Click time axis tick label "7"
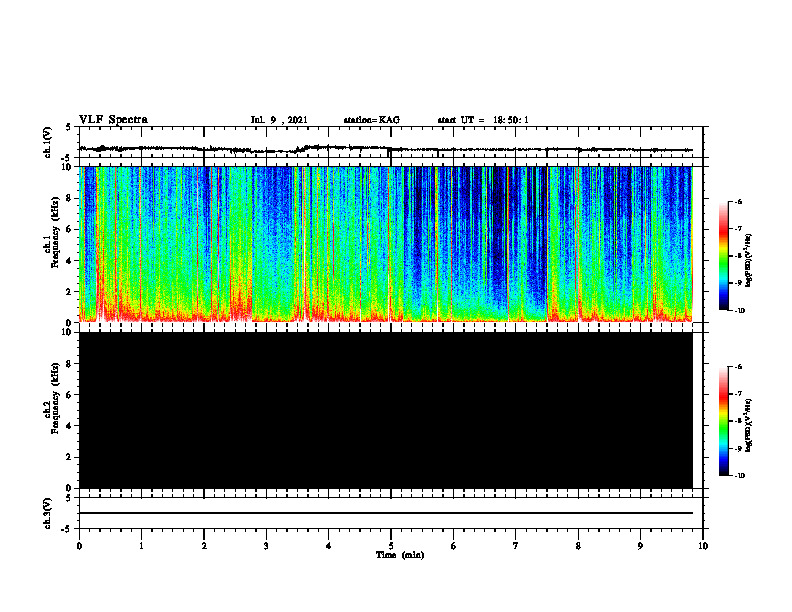This screenshot has height=612, width=792. coord(516,546)
